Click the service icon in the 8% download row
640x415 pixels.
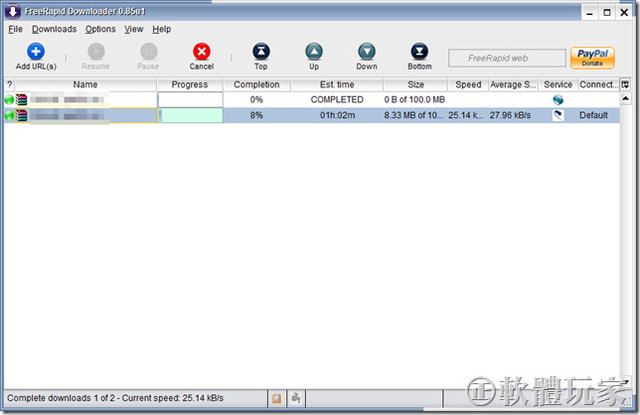[558, 115]
